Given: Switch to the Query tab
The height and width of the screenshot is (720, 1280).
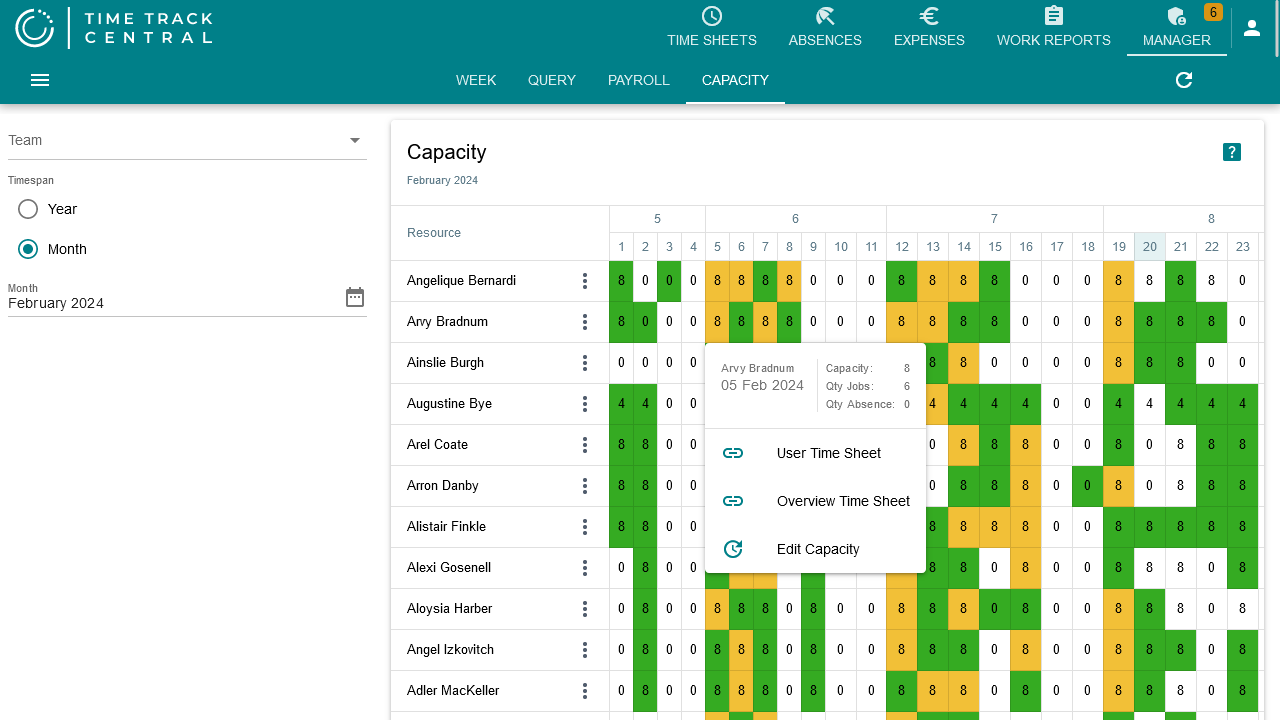Looking at the screenshot, I should 551,80.
